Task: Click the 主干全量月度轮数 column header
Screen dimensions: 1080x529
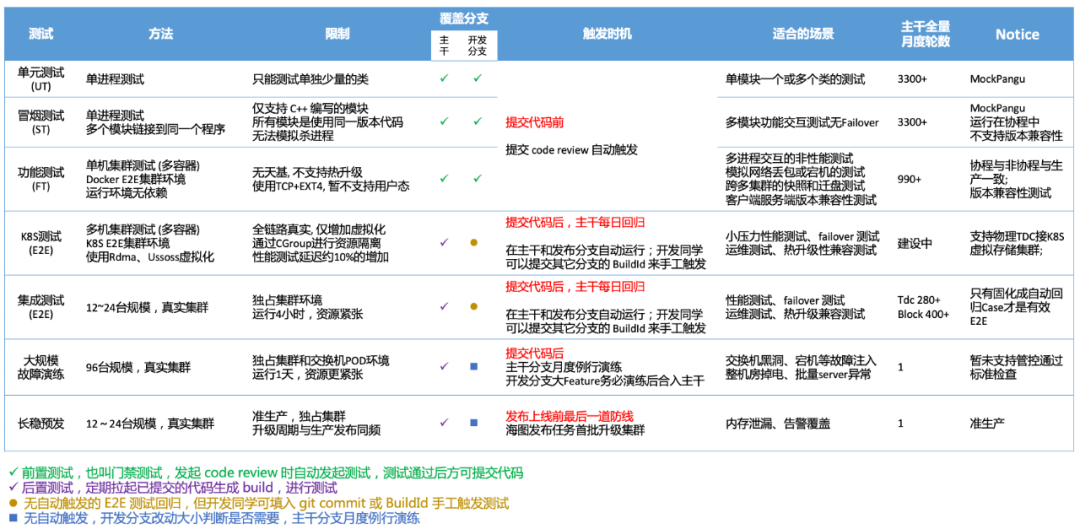Action: [925, 34]
